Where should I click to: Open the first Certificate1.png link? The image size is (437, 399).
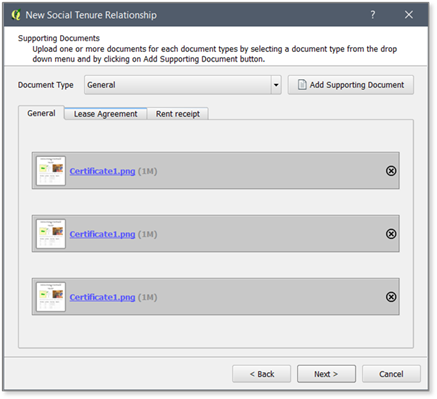(102, 171)
